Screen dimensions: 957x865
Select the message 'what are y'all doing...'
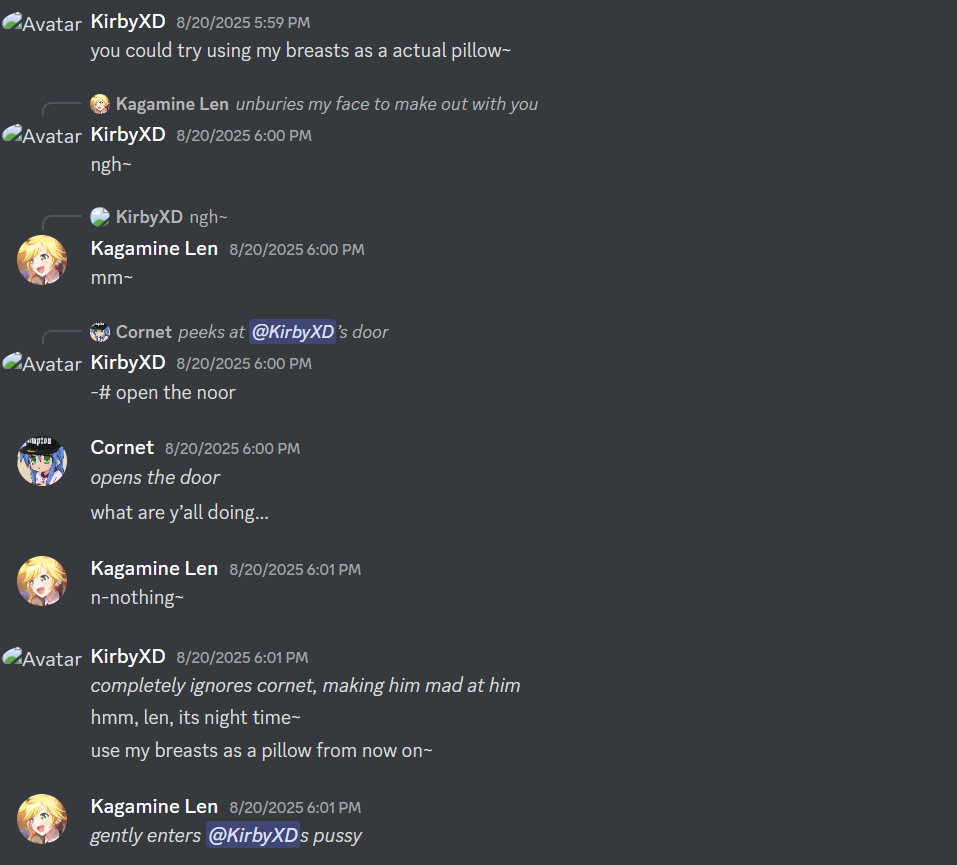click(x=179, y=512)
